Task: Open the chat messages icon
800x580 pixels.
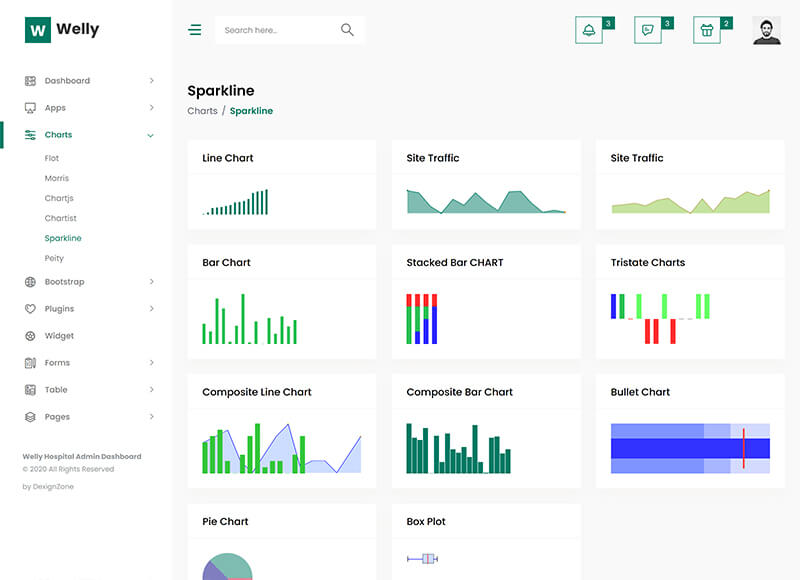Action: pyautogui.click(x=647, y=30)
